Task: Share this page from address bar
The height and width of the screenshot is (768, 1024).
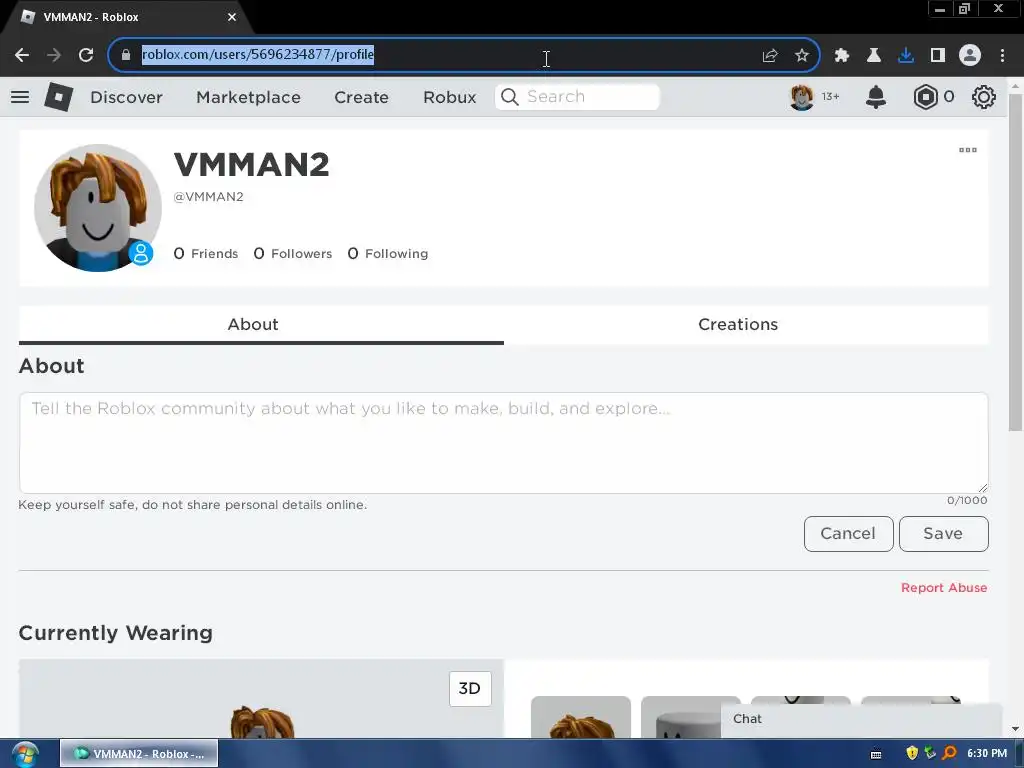Action: click(770, 55)
